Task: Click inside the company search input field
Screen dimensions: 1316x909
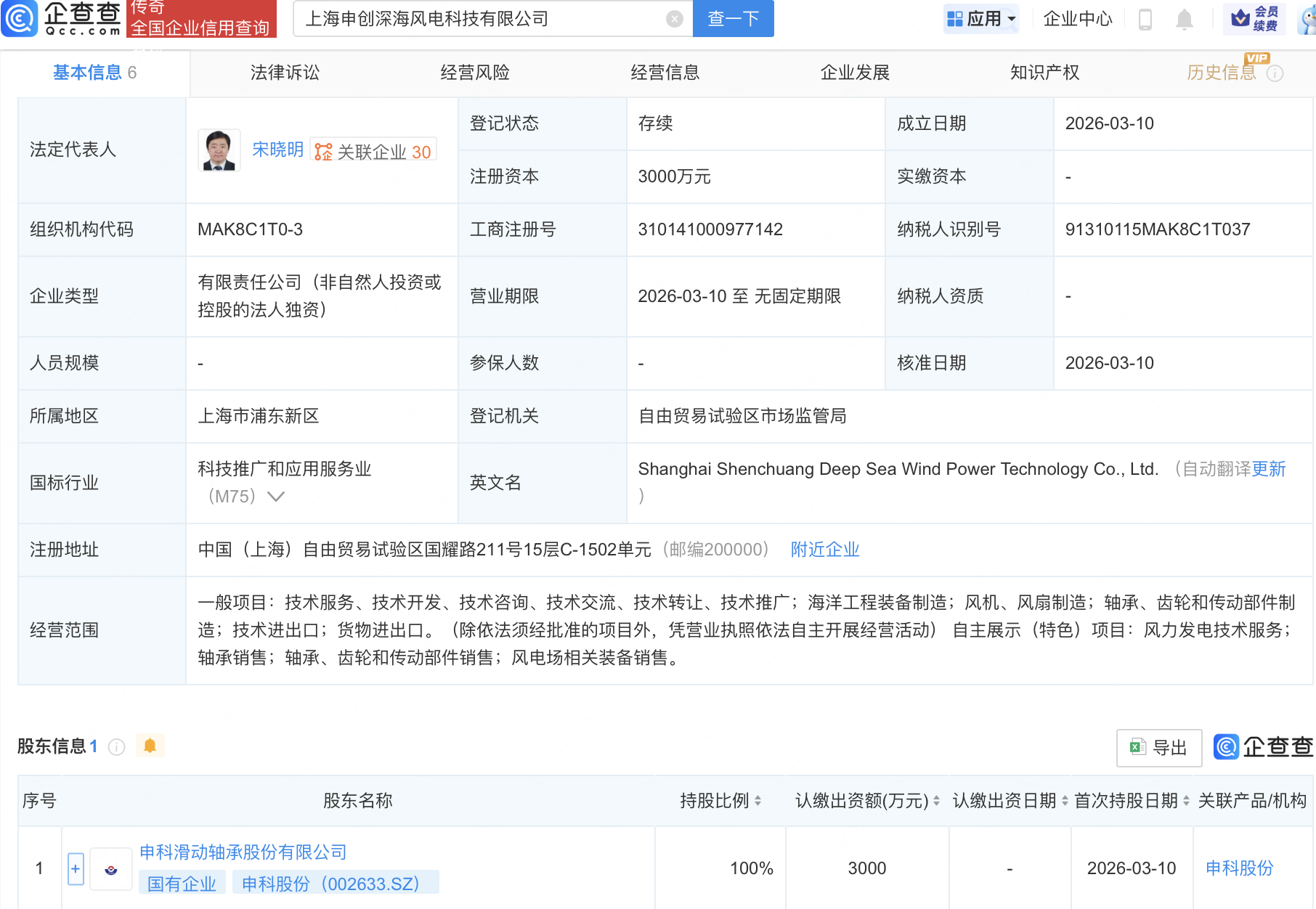Action: [x=472, y=20]
